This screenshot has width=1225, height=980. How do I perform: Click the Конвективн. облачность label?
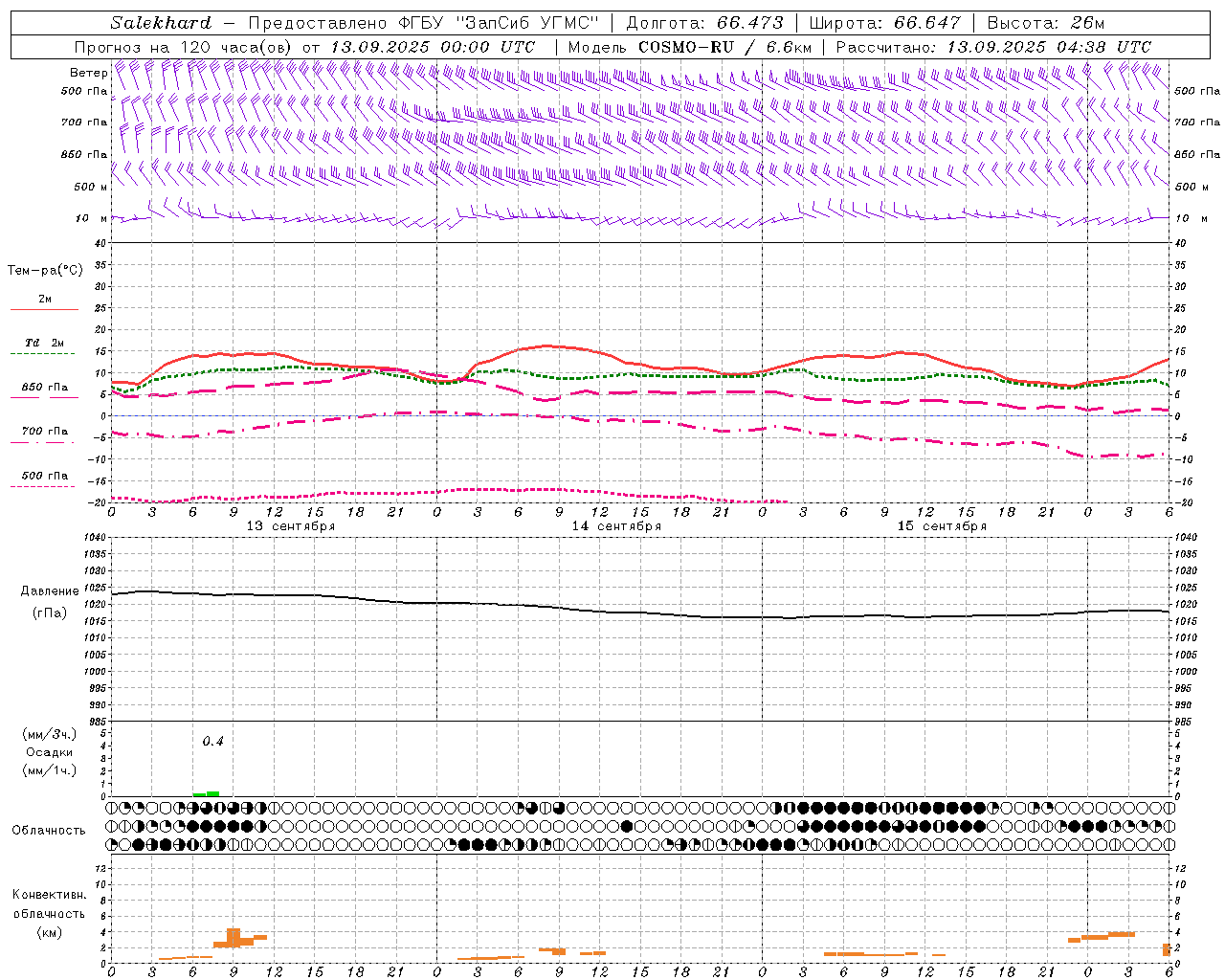tap(49, 903)
